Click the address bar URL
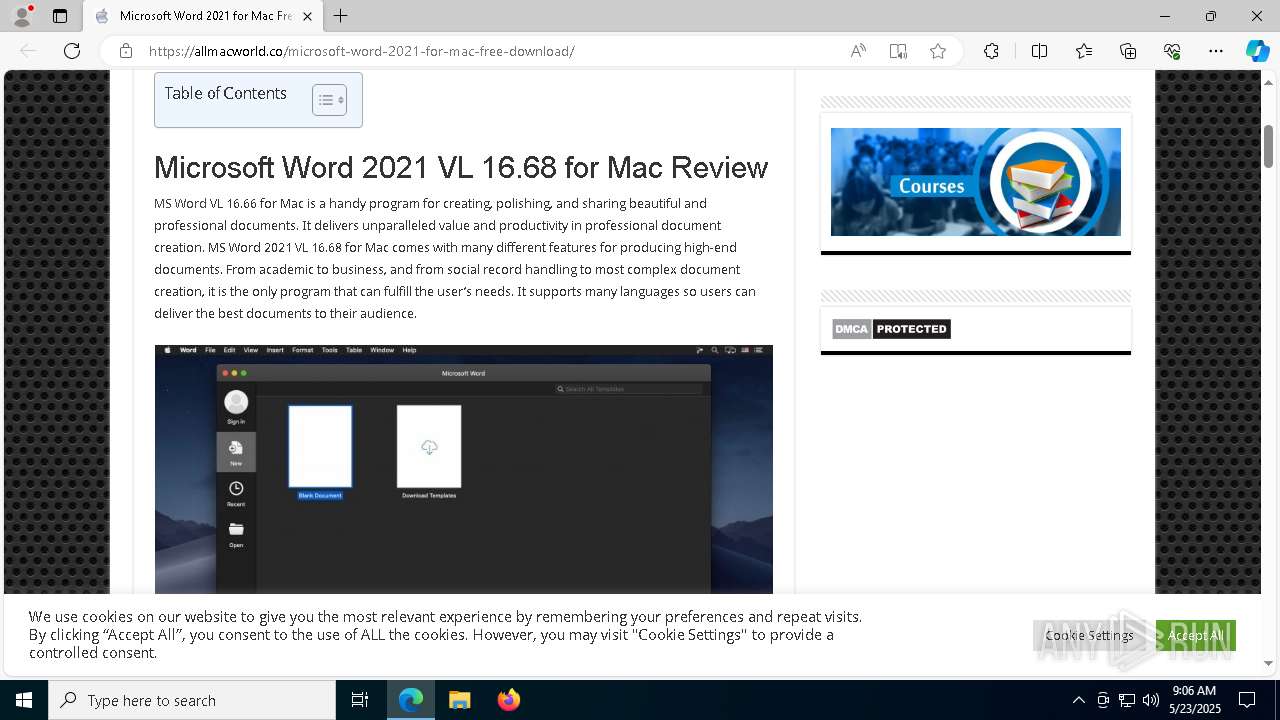 pos(361,51)
